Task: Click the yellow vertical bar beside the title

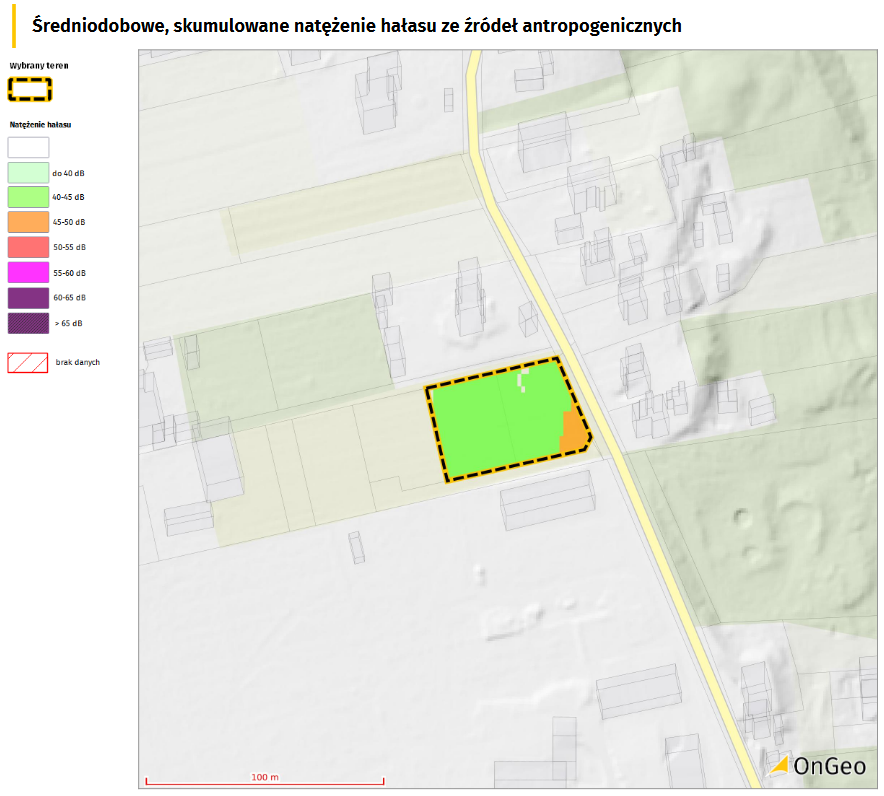Action: [x=14, y=25]
